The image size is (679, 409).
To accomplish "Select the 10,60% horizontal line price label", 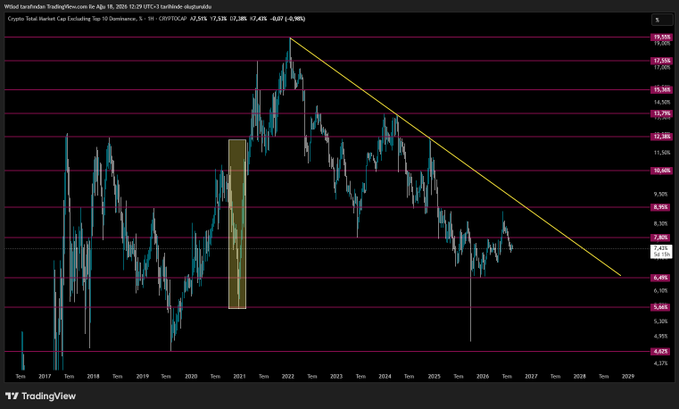I will [x=662, y=171].
